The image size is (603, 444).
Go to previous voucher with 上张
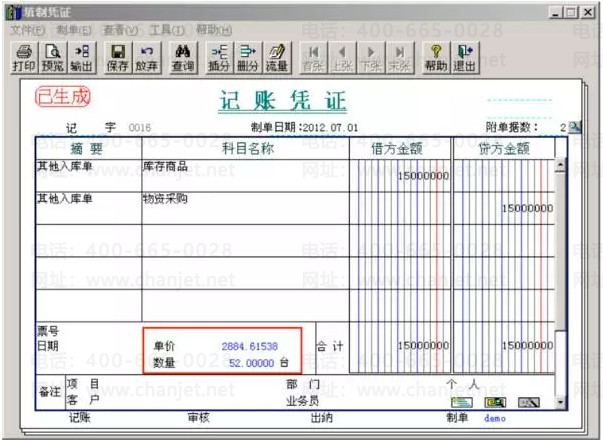click(x=342, y=58)
